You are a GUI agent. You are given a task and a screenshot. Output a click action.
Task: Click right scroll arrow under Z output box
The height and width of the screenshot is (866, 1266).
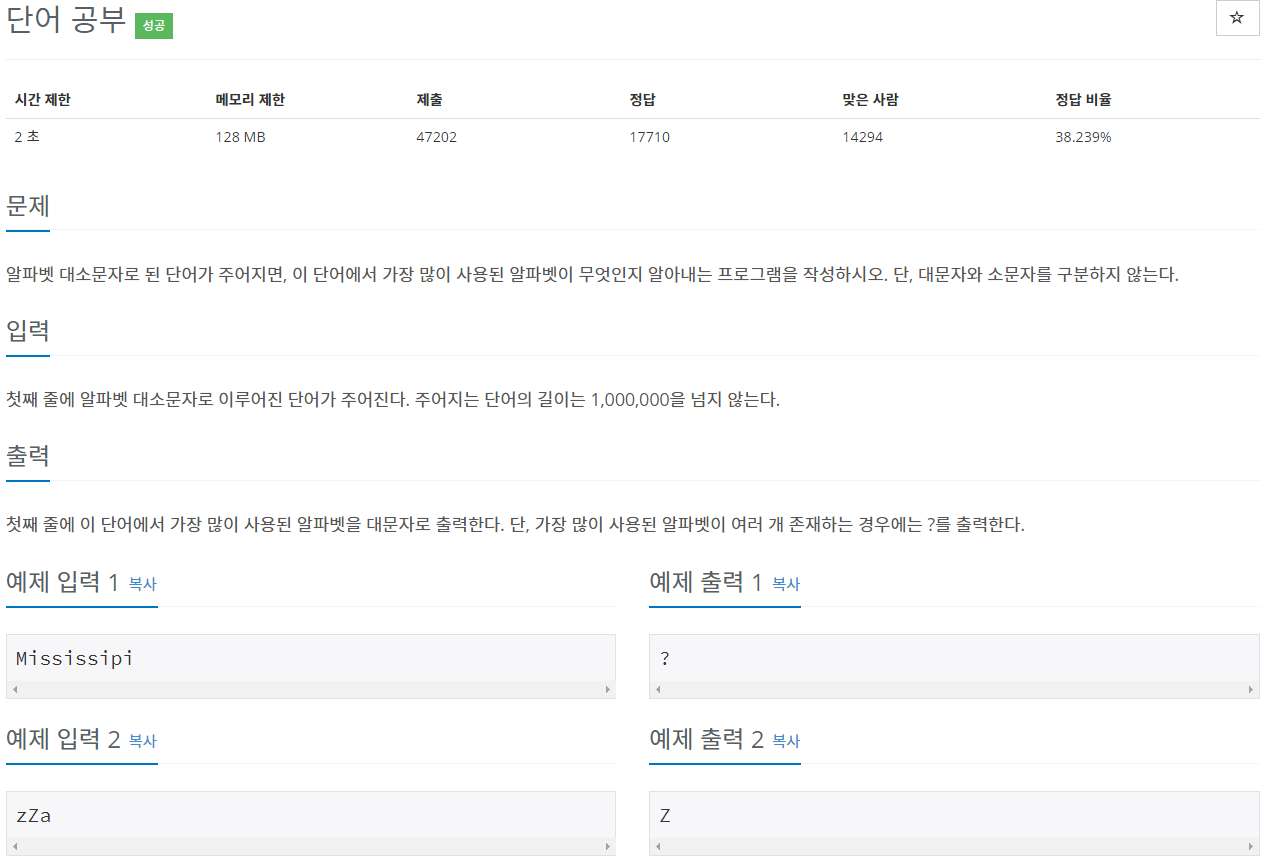click(1250, 847)
